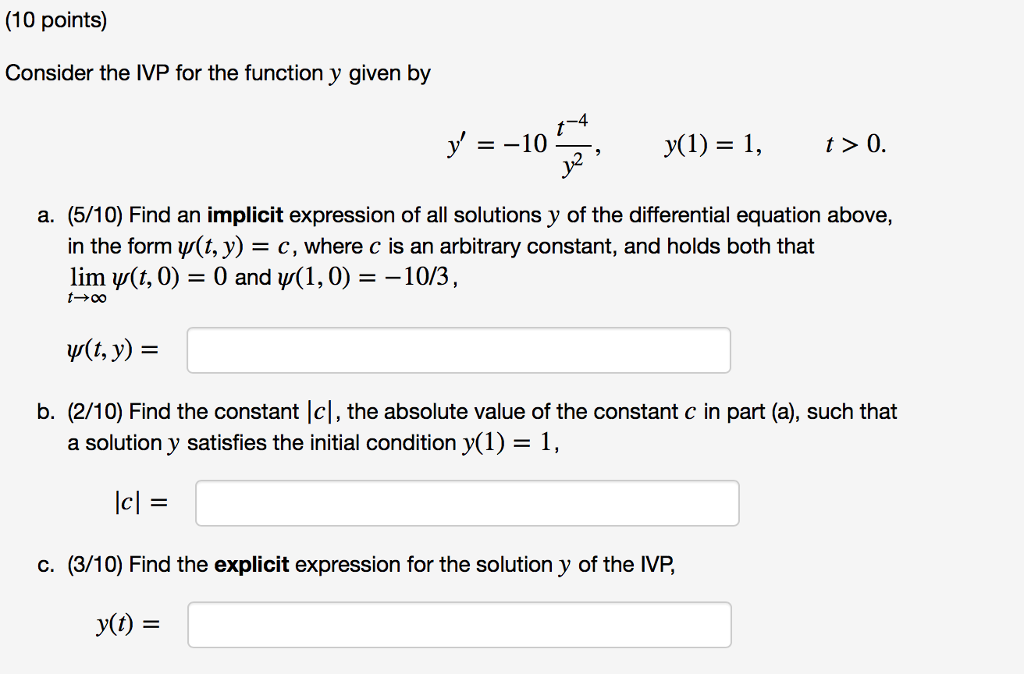Screen dimensions: 1024x674
Task: Click the y(t) answer input field
Action: tap(458, 623)
